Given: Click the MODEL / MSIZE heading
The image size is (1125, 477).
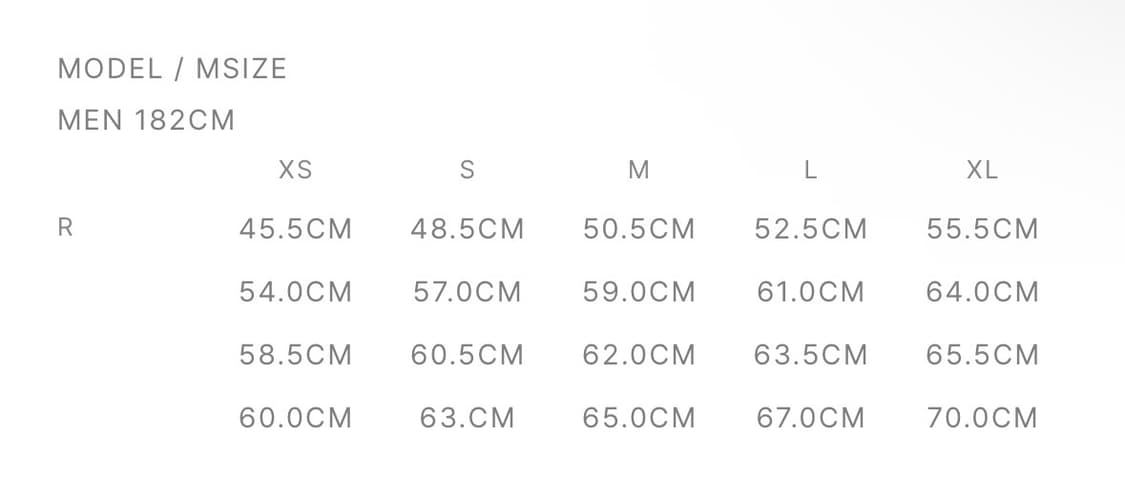Looking at the screenshot, I should coord(172,69).
